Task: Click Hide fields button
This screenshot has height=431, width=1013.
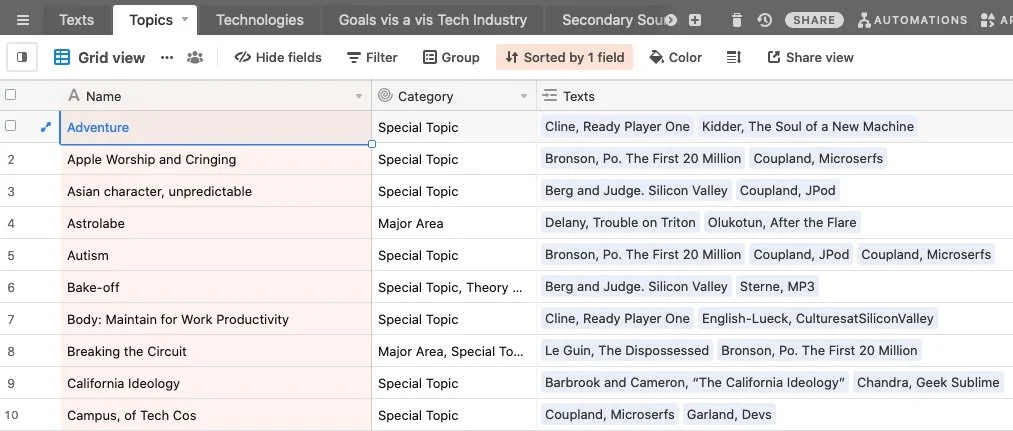Action: coord(278,58)
